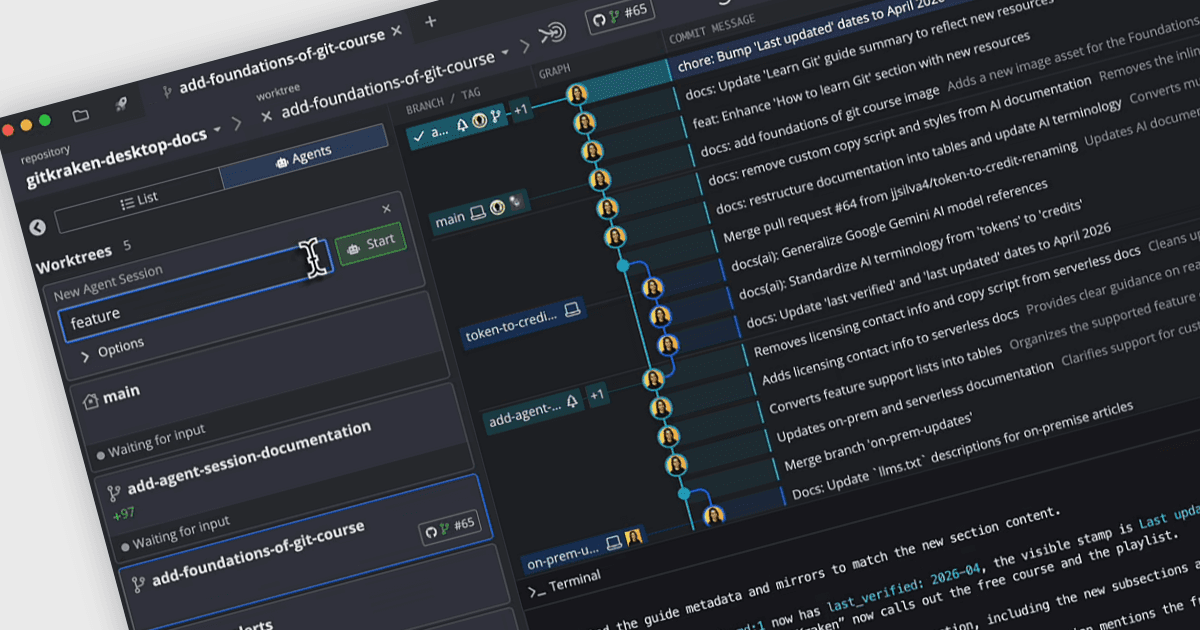The height and width of the screenshot is (630, 1200).
Task: Click the bell icon on the checked-out branch label
Action: pyautogui.click(x=462, y=124)
